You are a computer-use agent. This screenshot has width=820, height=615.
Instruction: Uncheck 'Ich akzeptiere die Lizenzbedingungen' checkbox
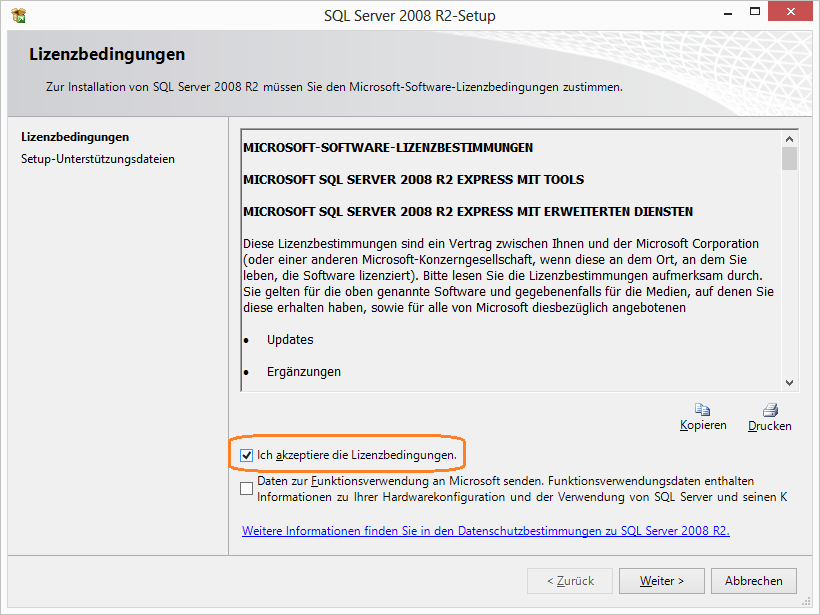tap(246, 455)
